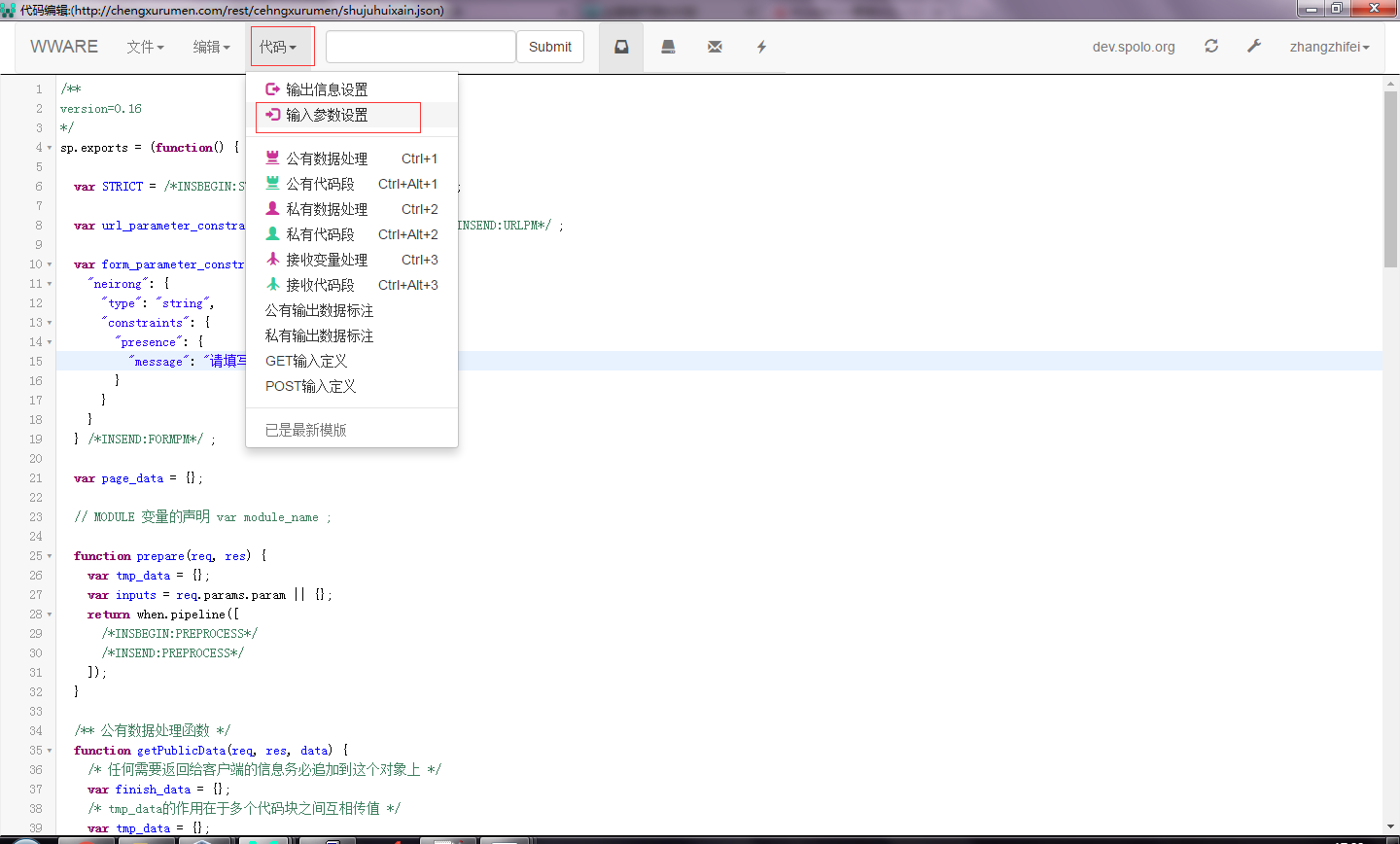Close the 代码编辑 window

[1375, 9]
